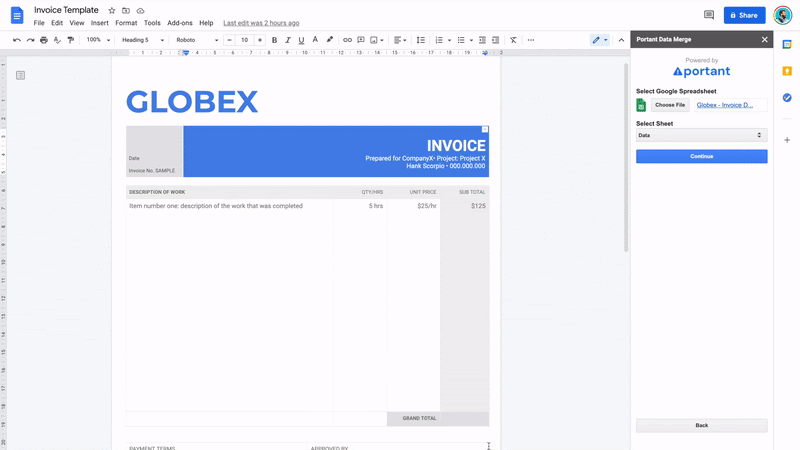This screenshot has width=800, height=450.
Task: Click the Choose File button
Action: [x=670, y=105]
